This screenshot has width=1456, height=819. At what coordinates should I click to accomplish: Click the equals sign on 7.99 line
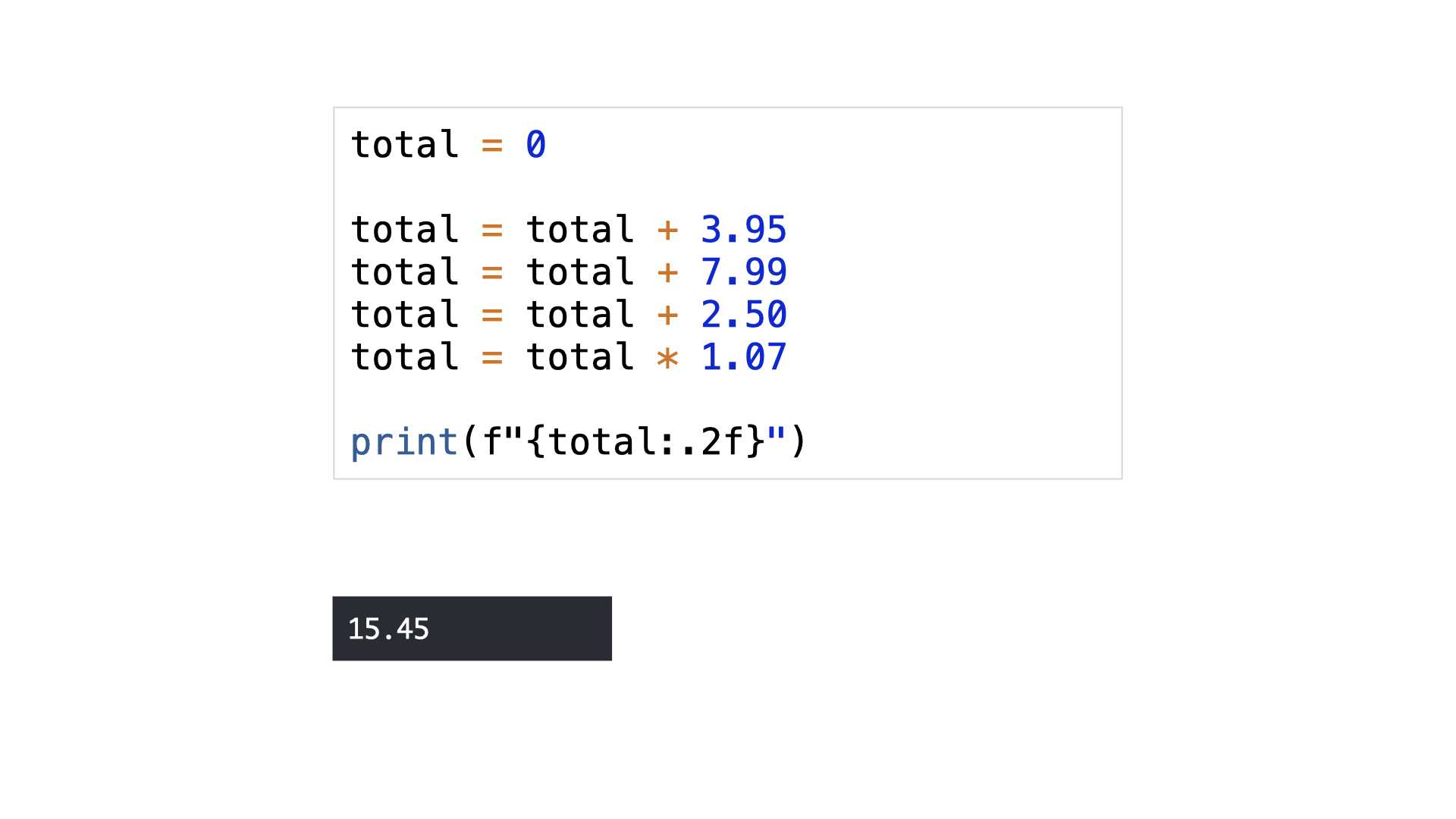492,273
